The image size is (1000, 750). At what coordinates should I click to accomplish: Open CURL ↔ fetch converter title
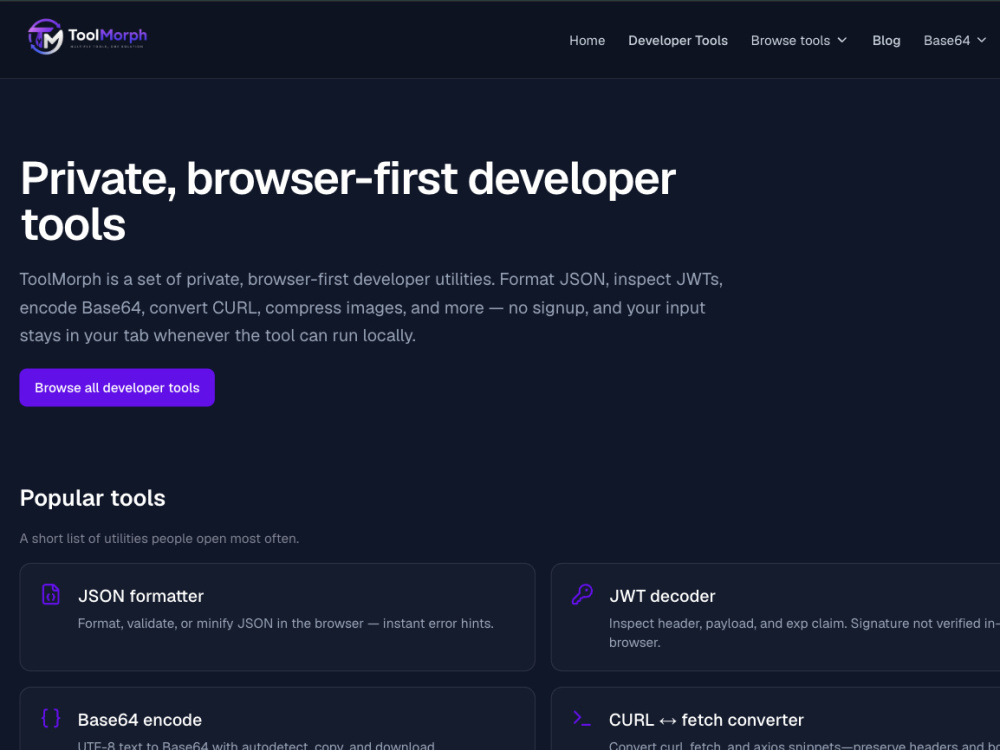pyautogui.click(x=706, y=719)
